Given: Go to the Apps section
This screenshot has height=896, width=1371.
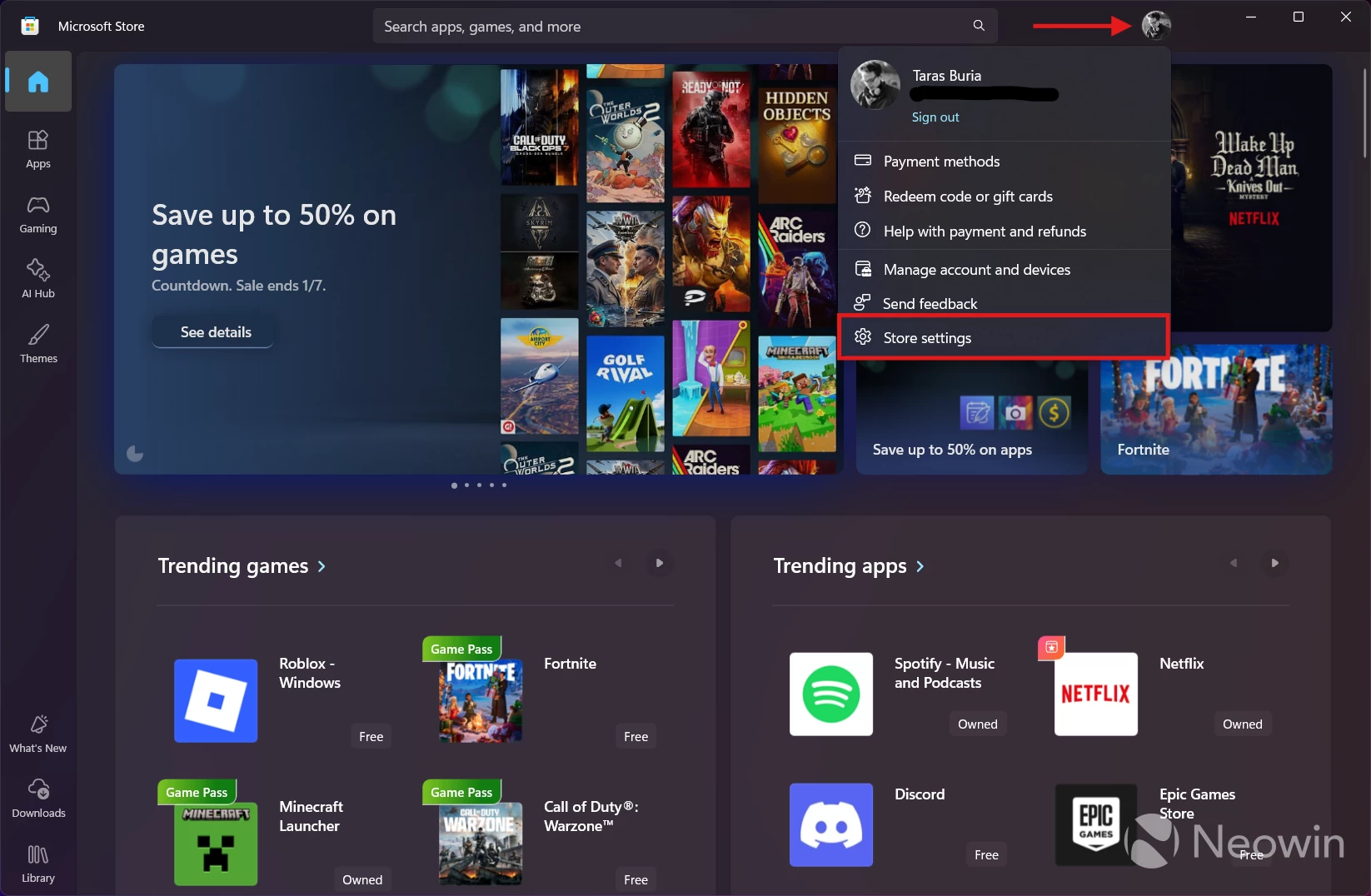Looking at the screenshot, I should pos(38,150).
